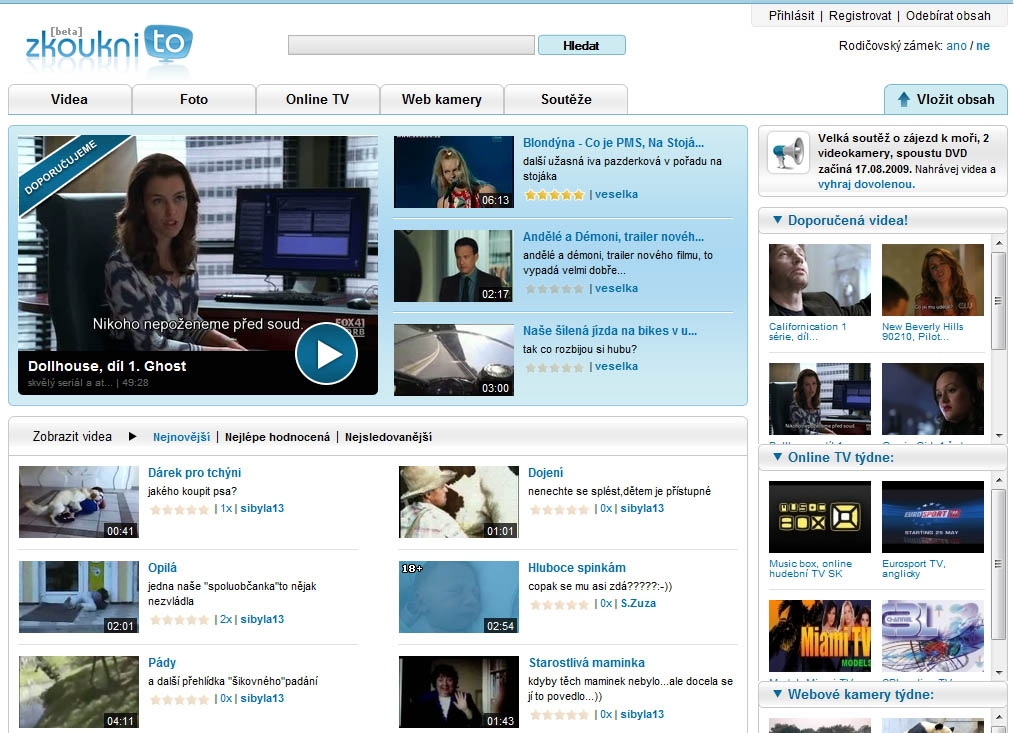This screenshot has height=733, width=1014.
Task: Turn parental lock on with 'ano'
Action: (x=956, y=46)
